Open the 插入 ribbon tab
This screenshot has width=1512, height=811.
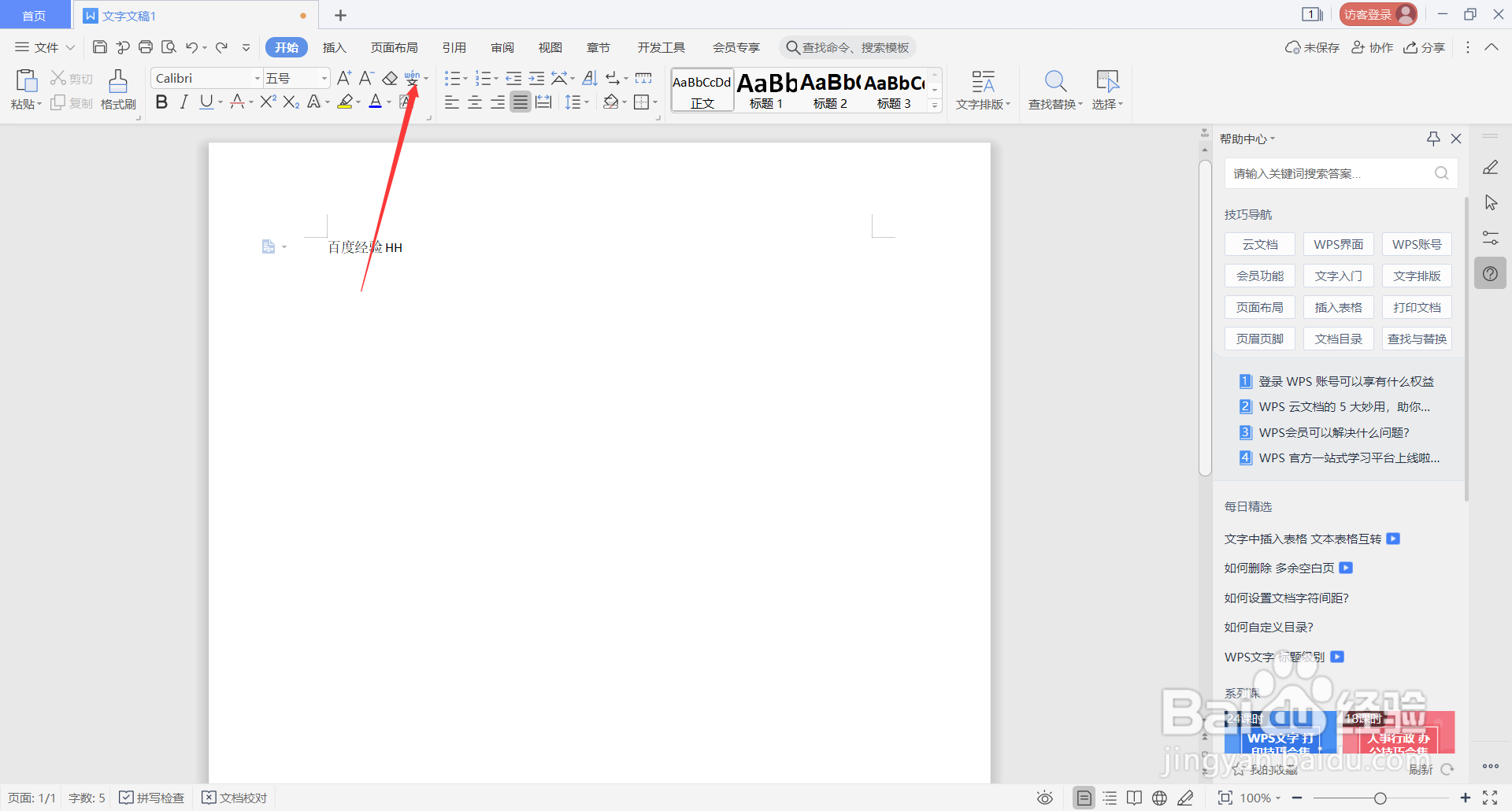(x=335, y=47)
